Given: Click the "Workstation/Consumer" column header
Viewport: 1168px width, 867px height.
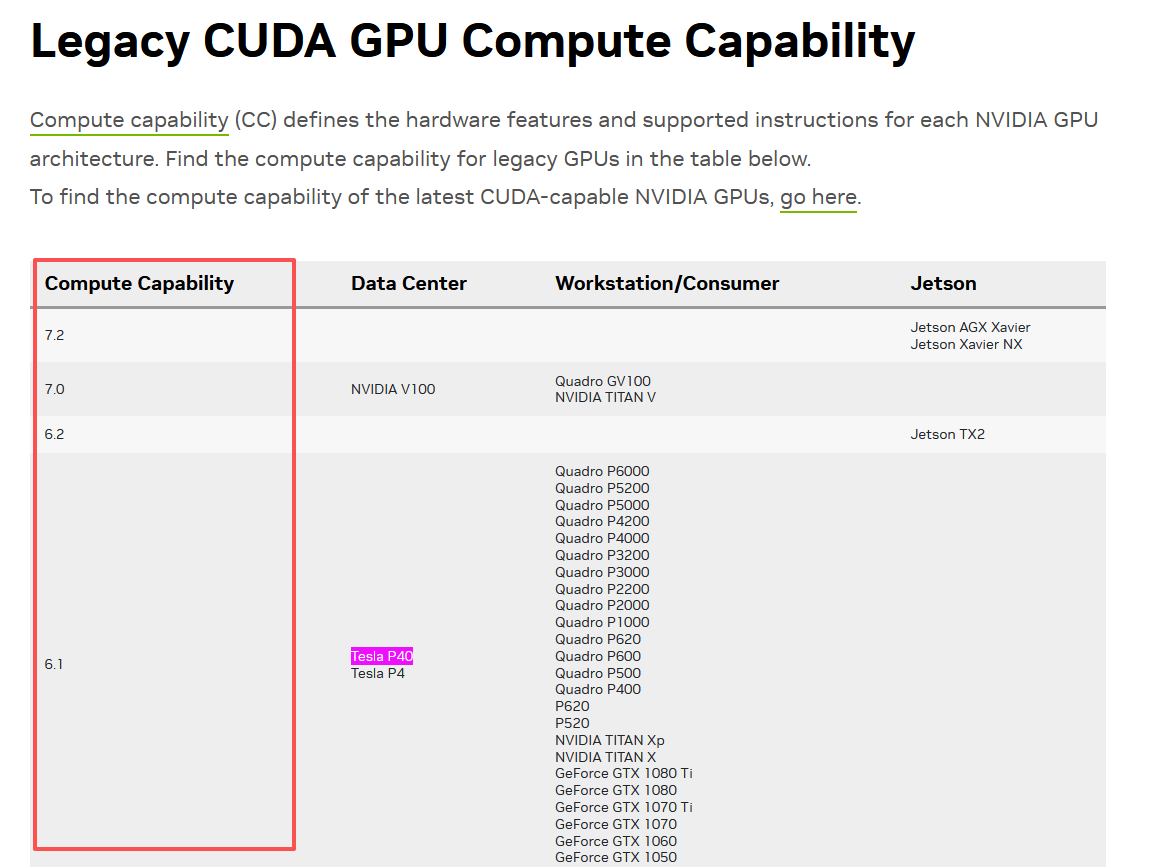Looking at the screenshot, I should [667, 283].
